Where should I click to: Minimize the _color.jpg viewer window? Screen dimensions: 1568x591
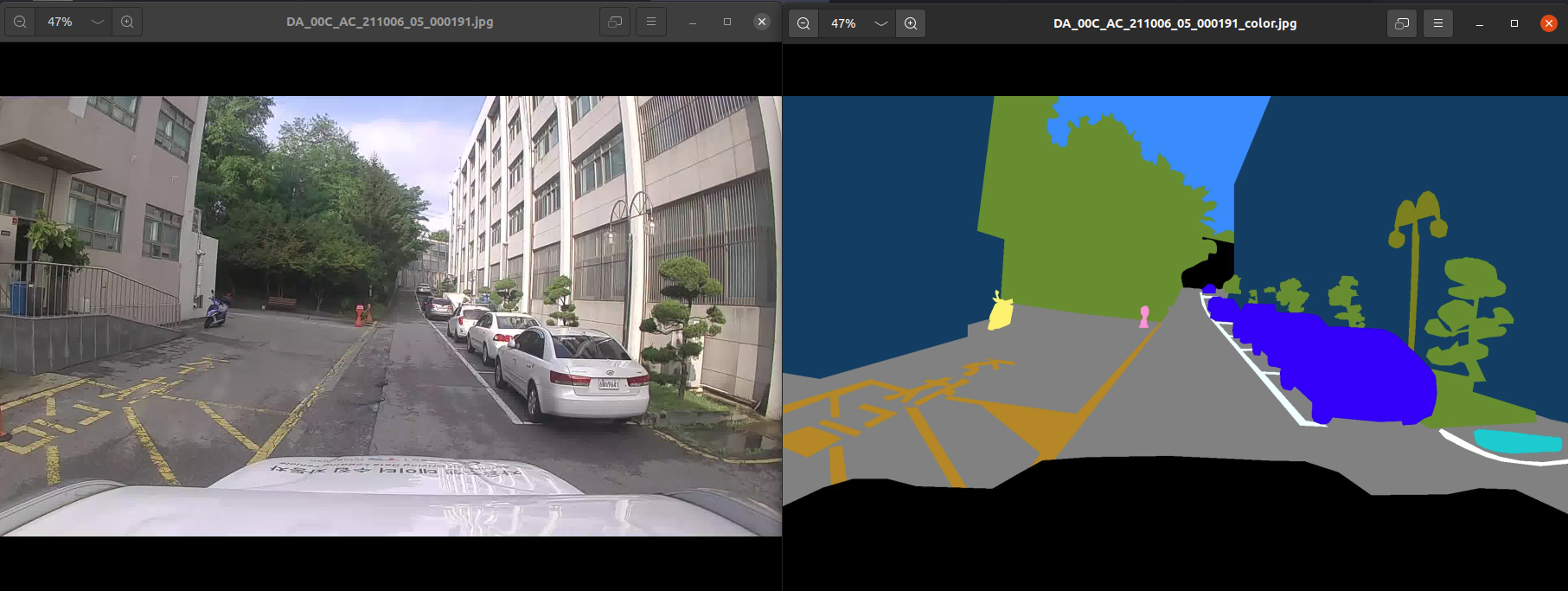click(x=1480, y=23)
